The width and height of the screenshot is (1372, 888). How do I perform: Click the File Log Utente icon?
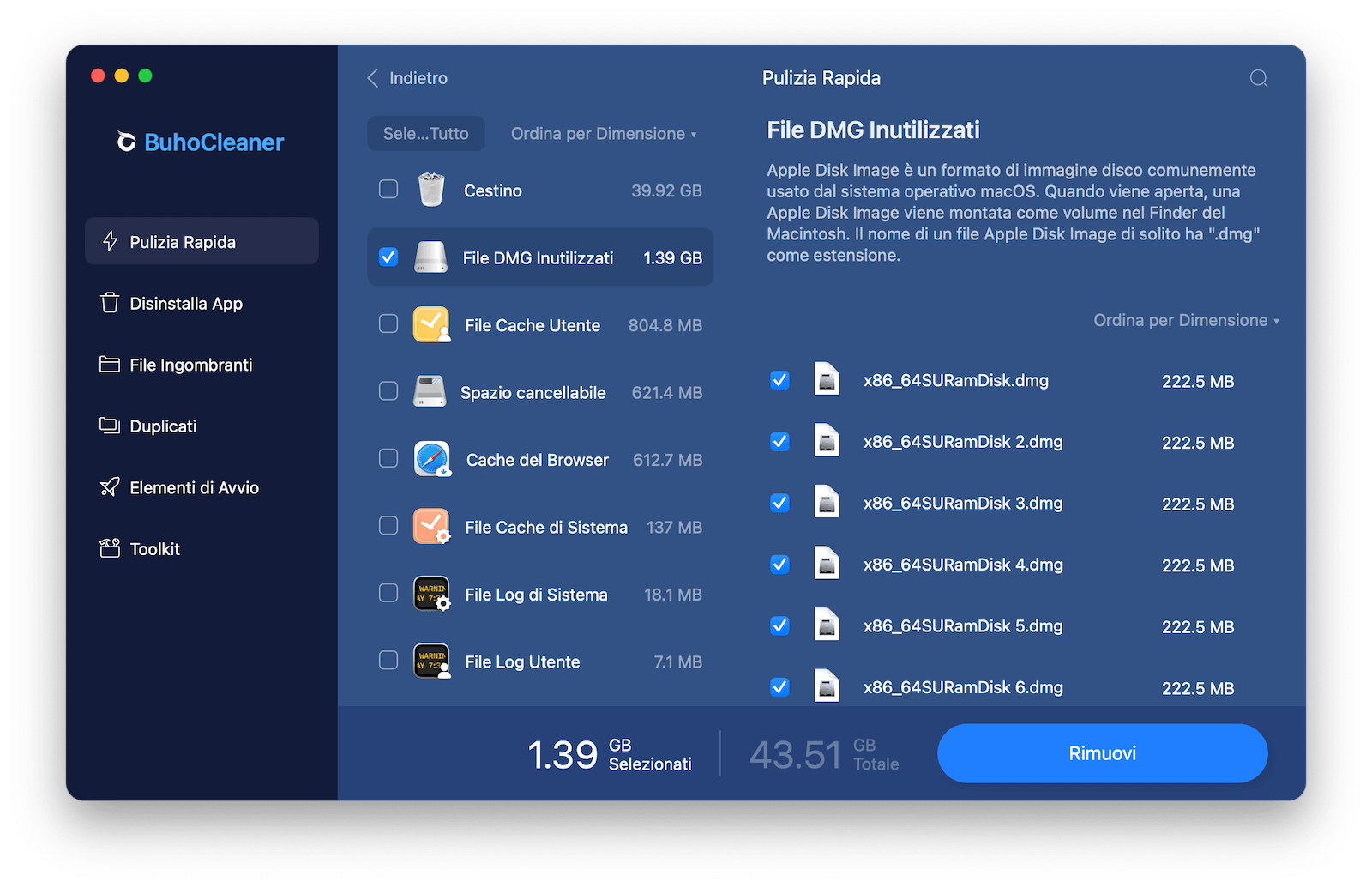pyautogui.click(x=431, y=661)
